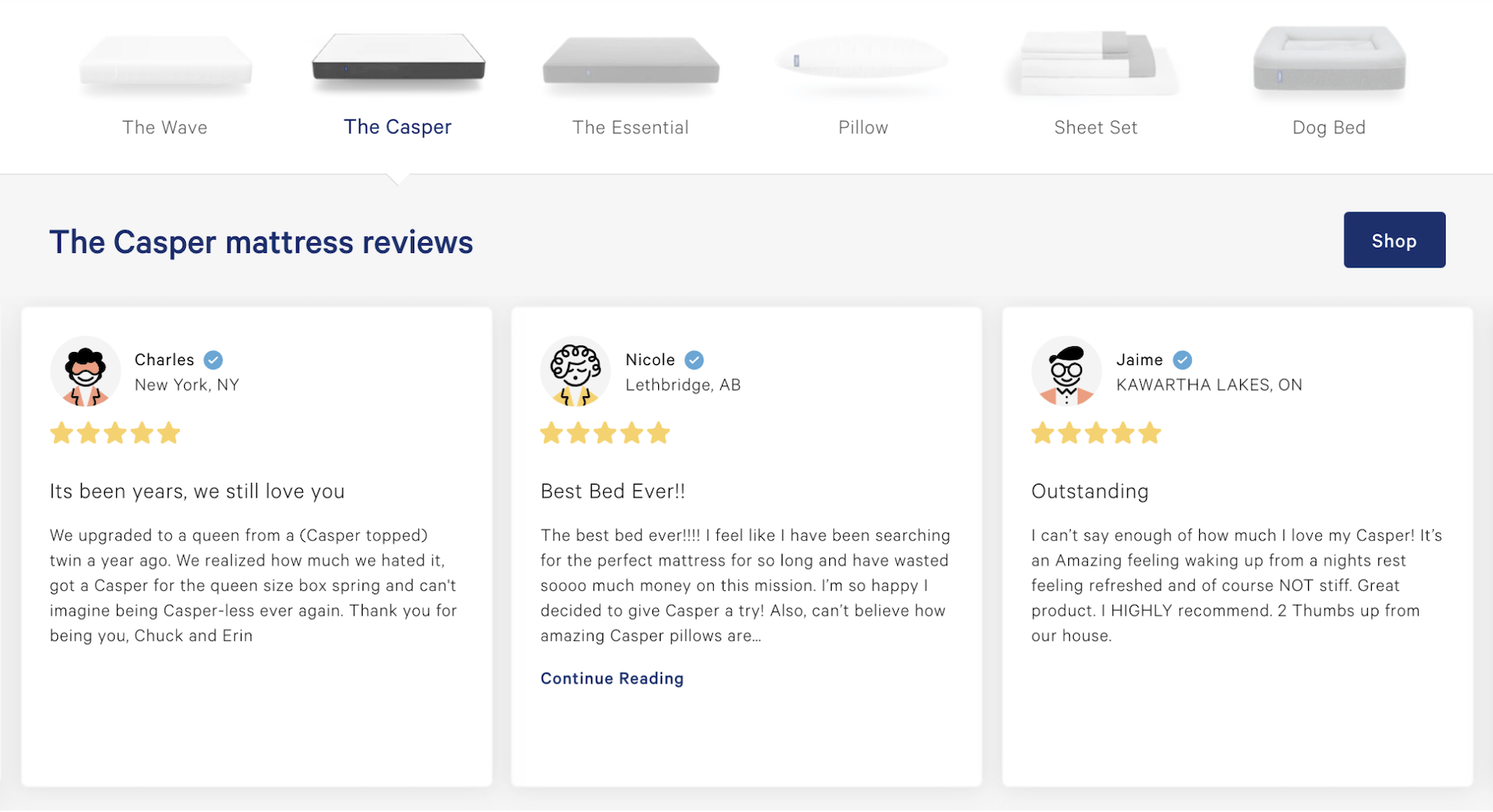Expand Nicole's review with Continue Reading

611,679
